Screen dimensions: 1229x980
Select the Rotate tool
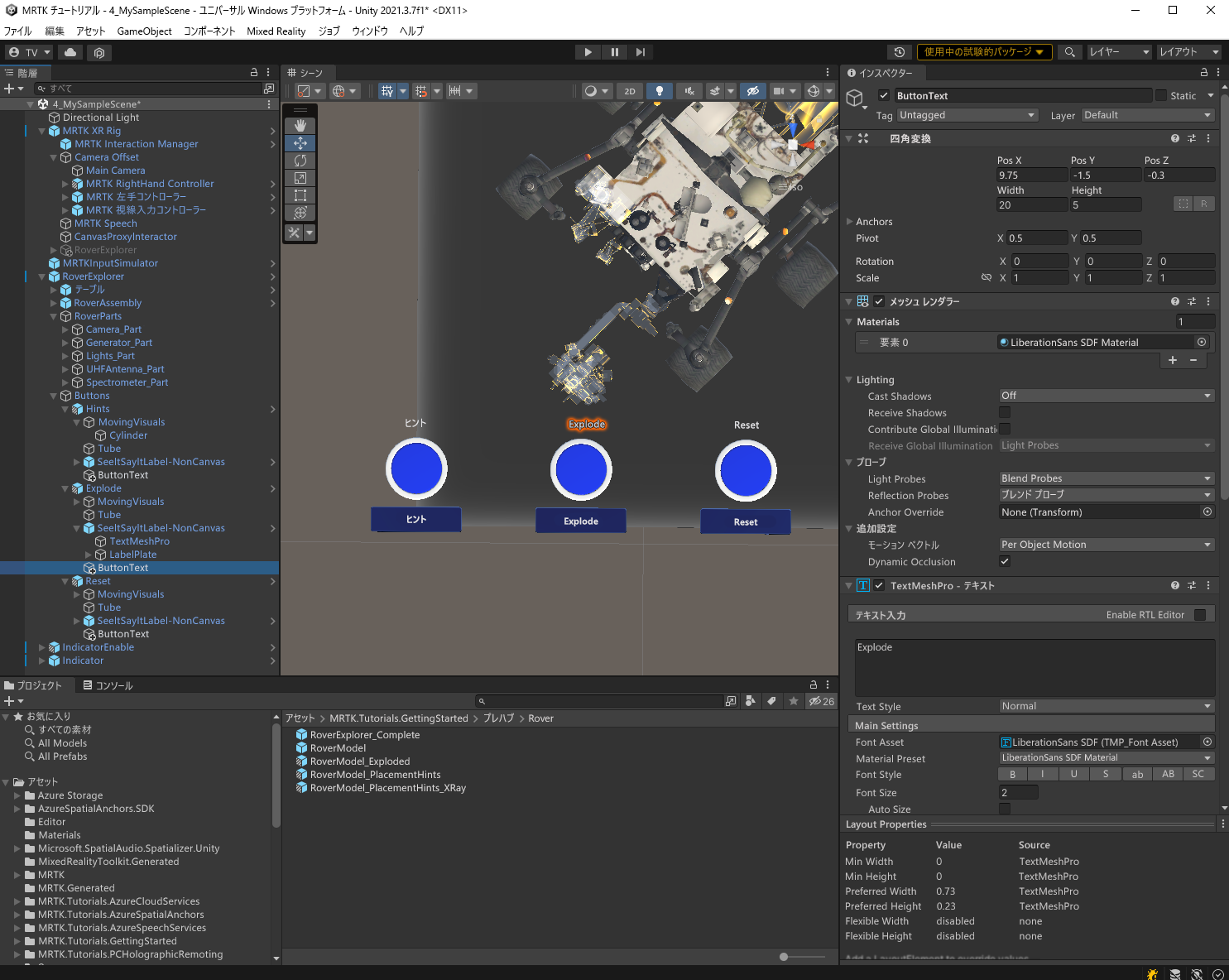point(300,161)
